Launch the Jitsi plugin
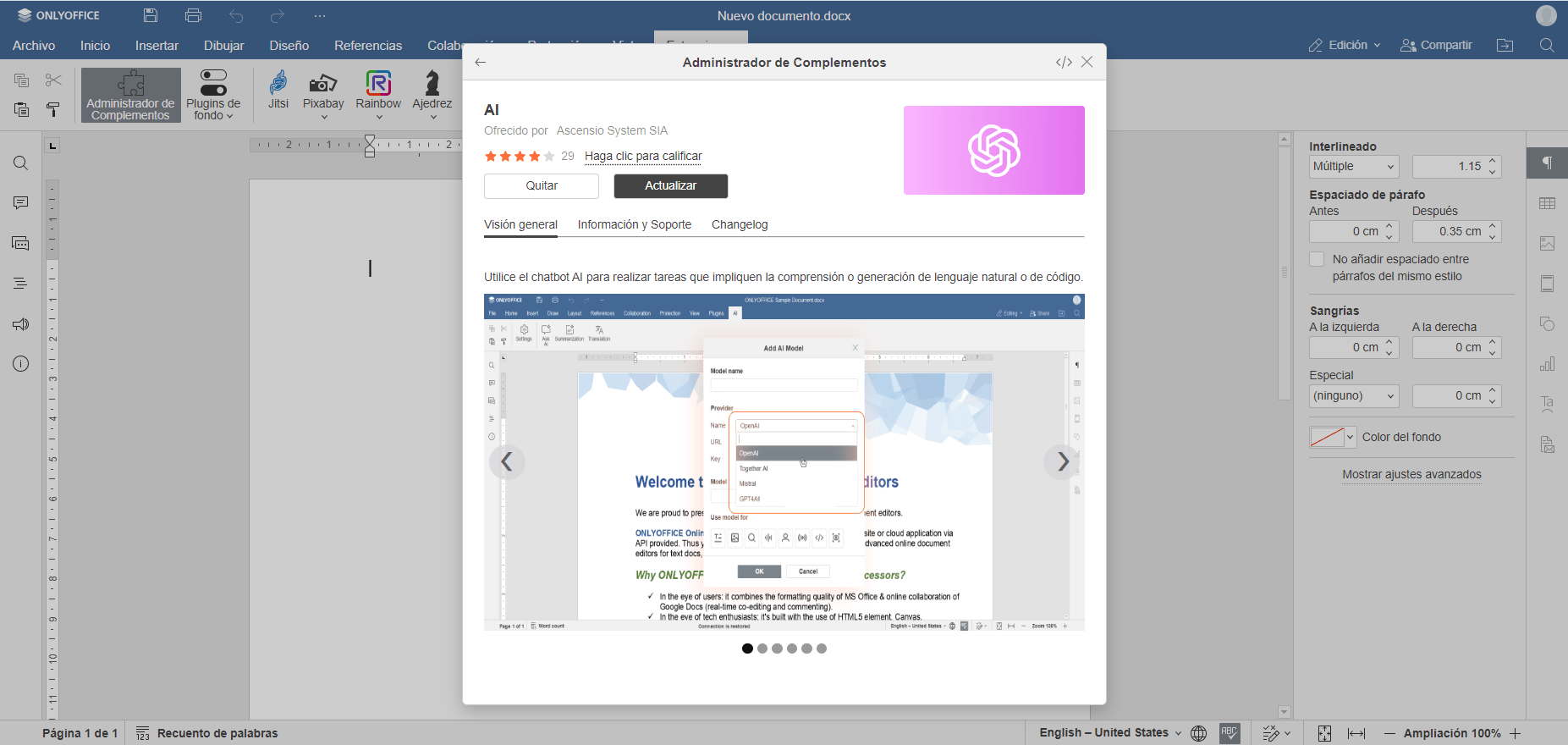This screenshot has height=745, width=1568. pos(278,90)
